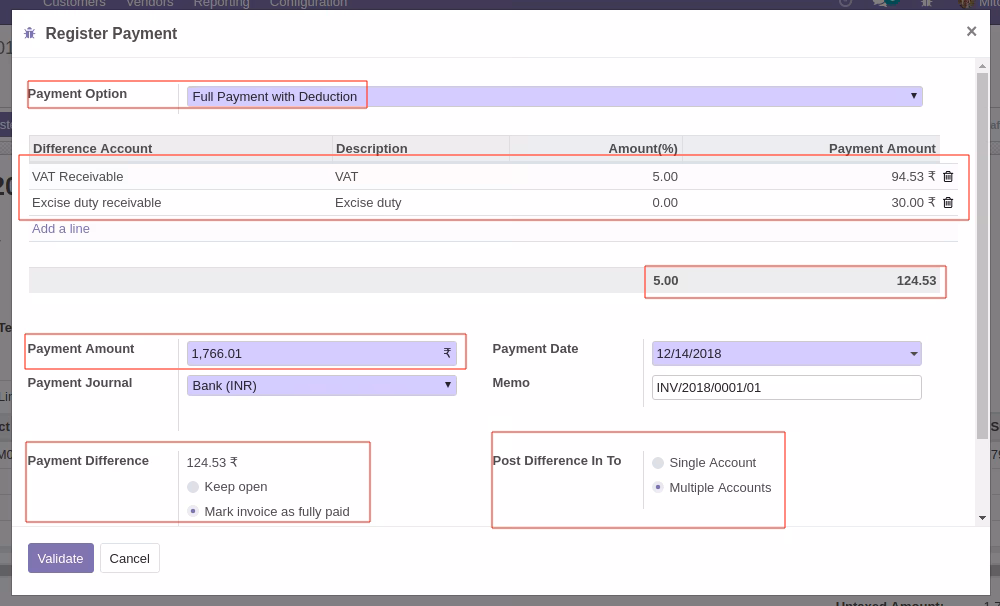The height and width of the screenshot is (606, 1000).
Task: Click the Validate button
Action: (x=61, y=558)
